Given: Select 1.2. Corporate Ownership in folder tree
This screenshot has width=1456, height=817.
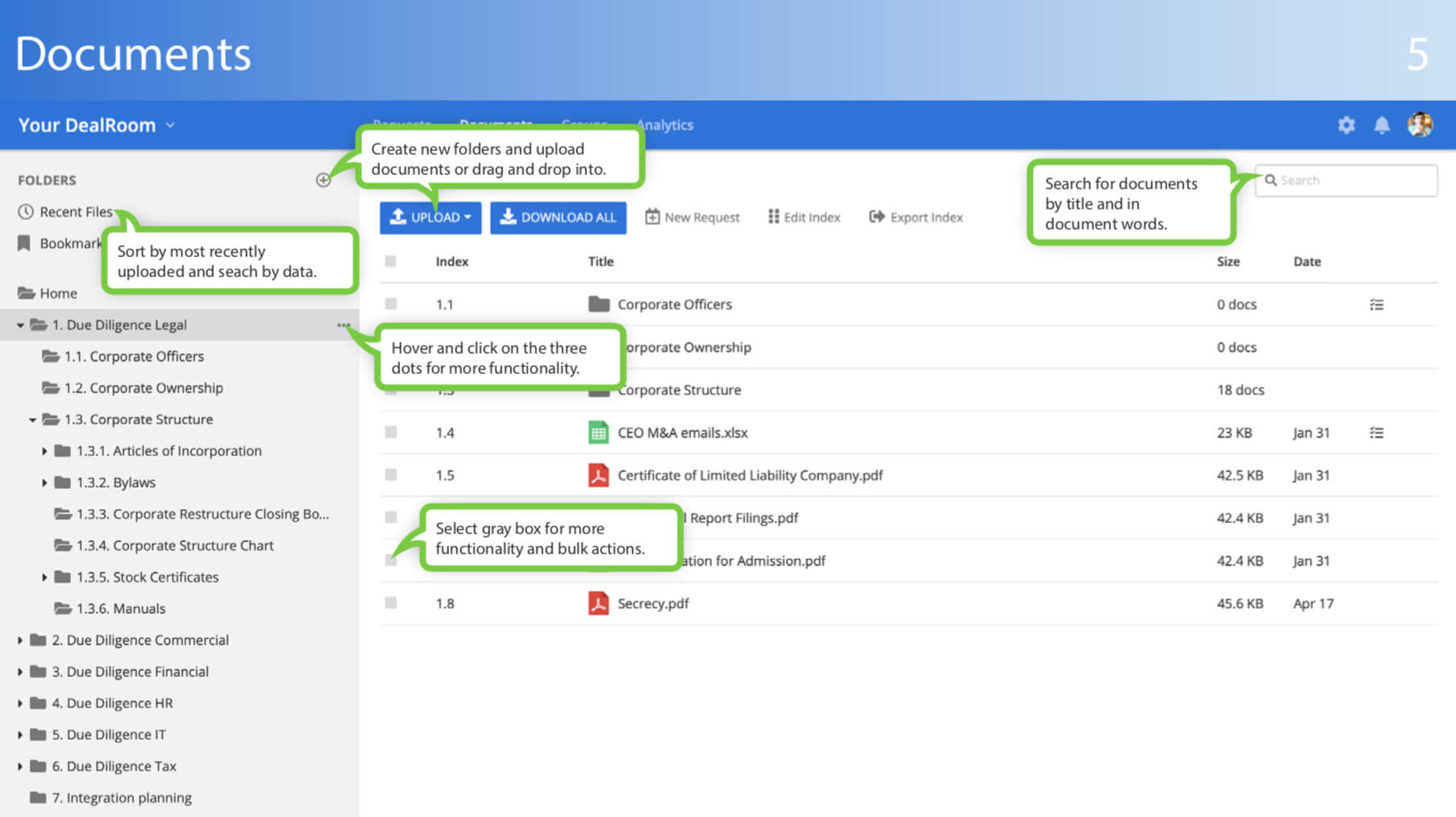Looking at the screenshot, I should click(144, 388).
